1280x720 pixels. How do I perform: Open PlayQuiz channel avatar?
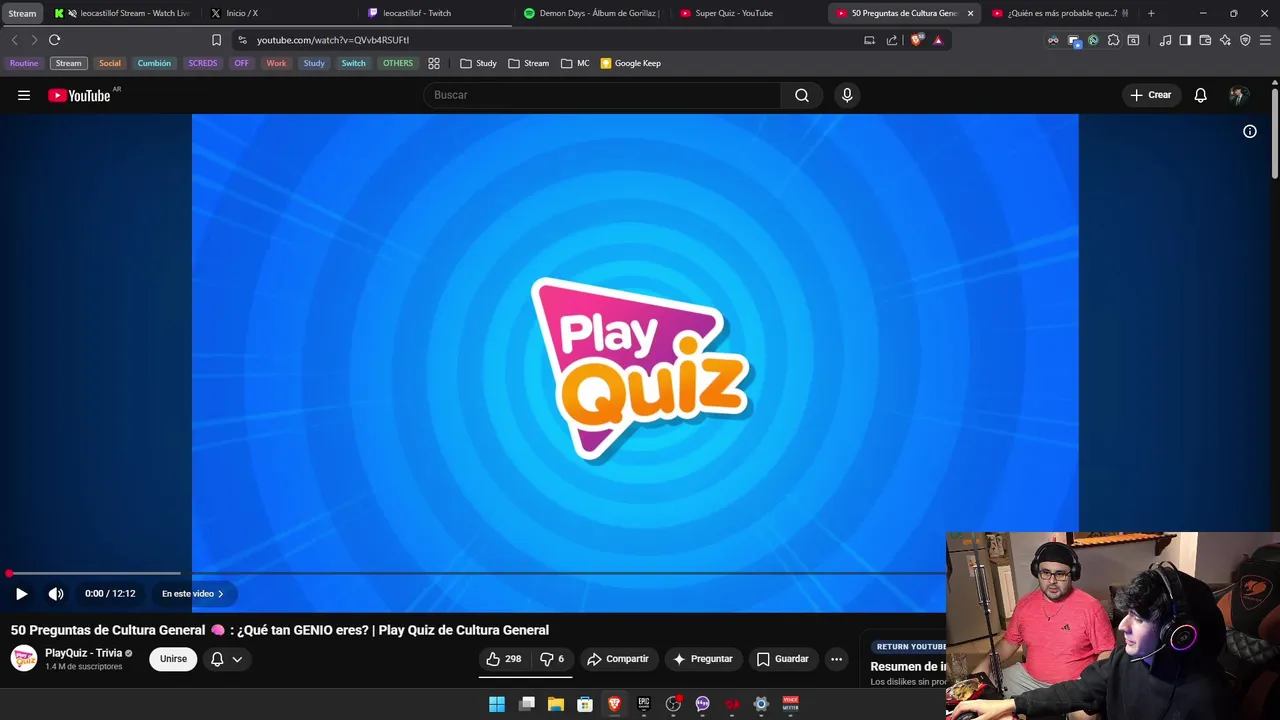coord(24,658)
